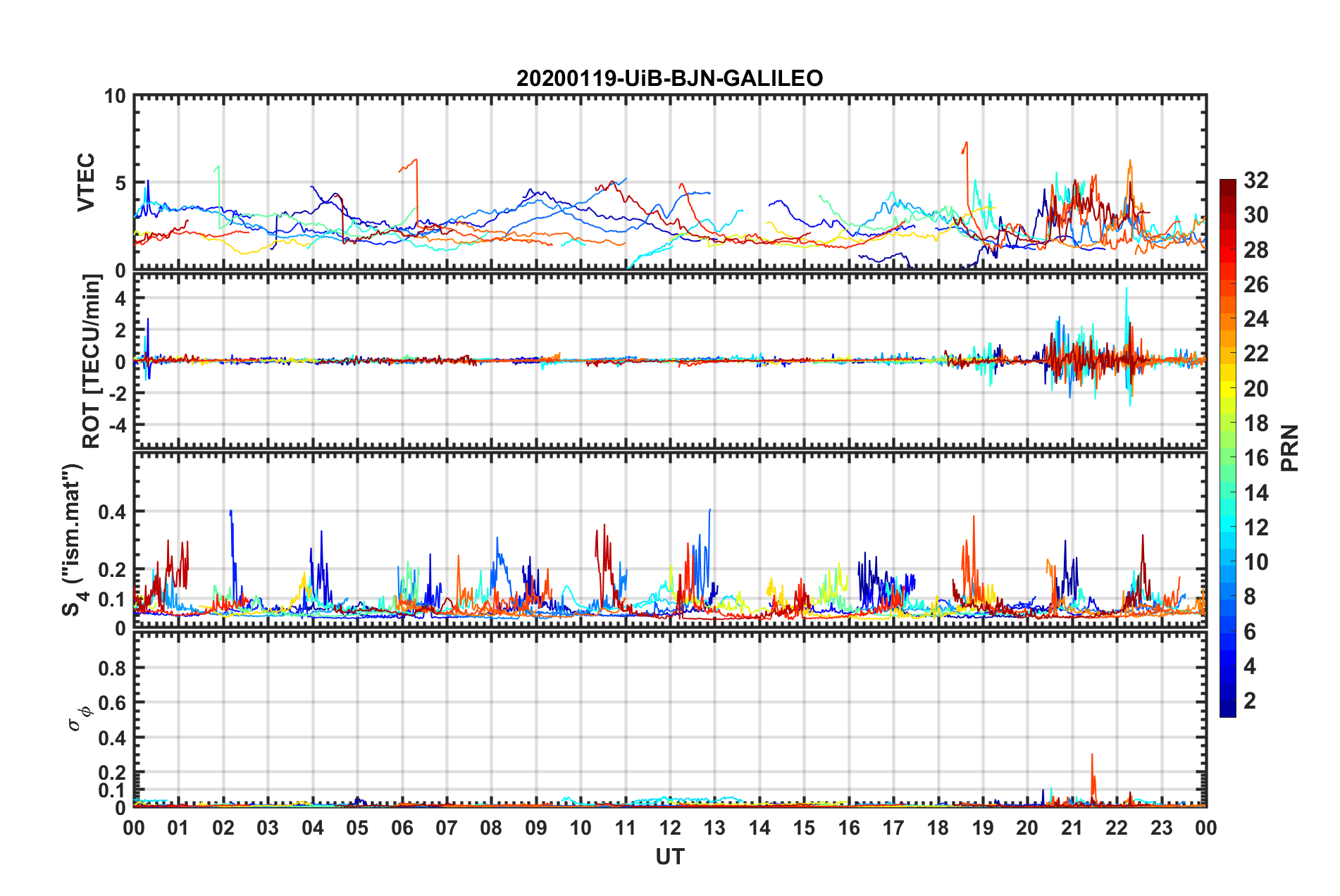Select the 0.8 tick on the sigma-phi axis
The image size is (1340, 896).
tap(112, 668)
